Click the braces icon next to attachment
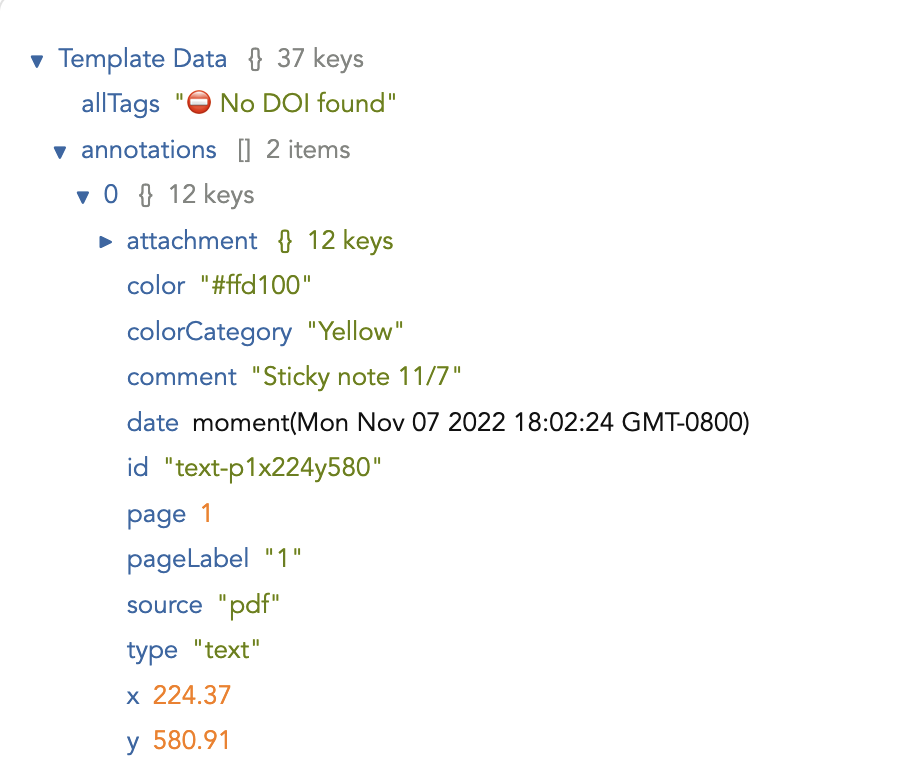This screenshot has width=918, height=766. point(282,240)
